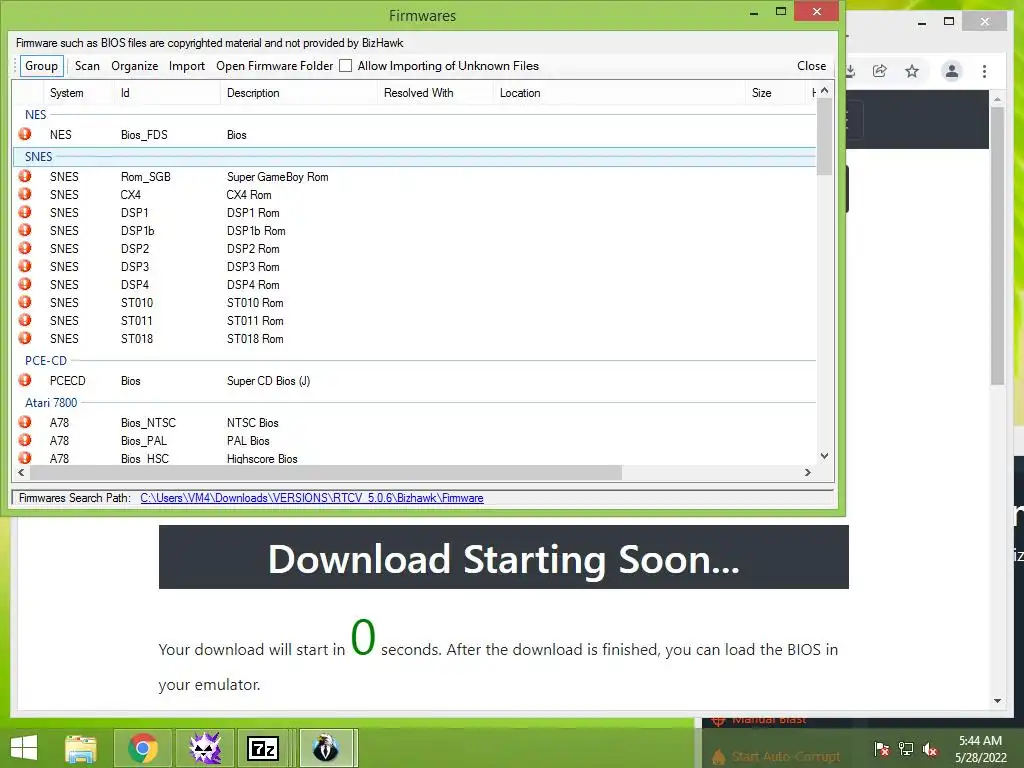Sort by the Id column header
Image resolution: width=1024 pixels, height=768 pixels.
tap(167, 93)
